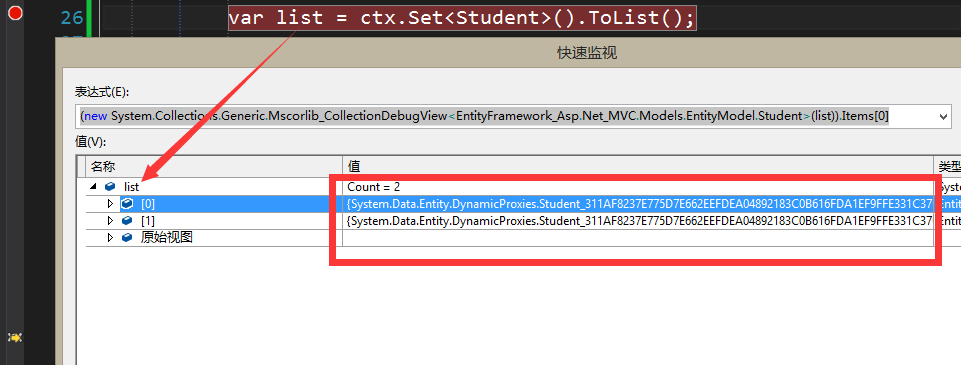Select the list row name
Viewport: 961px width, 365px height.
click(x=132, y=187)
